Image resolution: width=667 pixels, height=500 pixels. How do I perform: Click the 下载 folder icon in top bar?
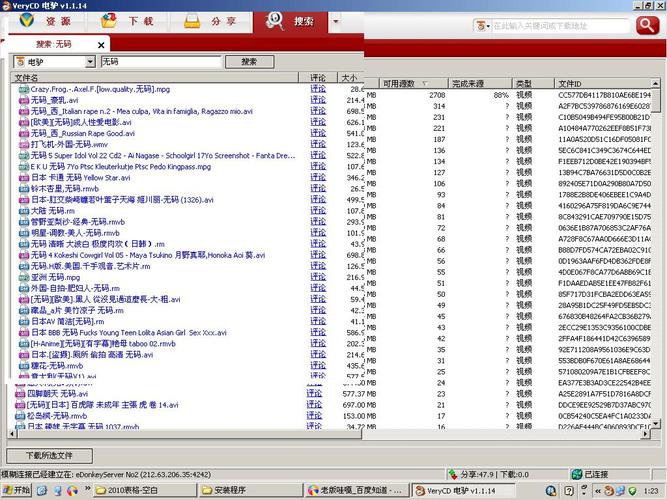108,21
